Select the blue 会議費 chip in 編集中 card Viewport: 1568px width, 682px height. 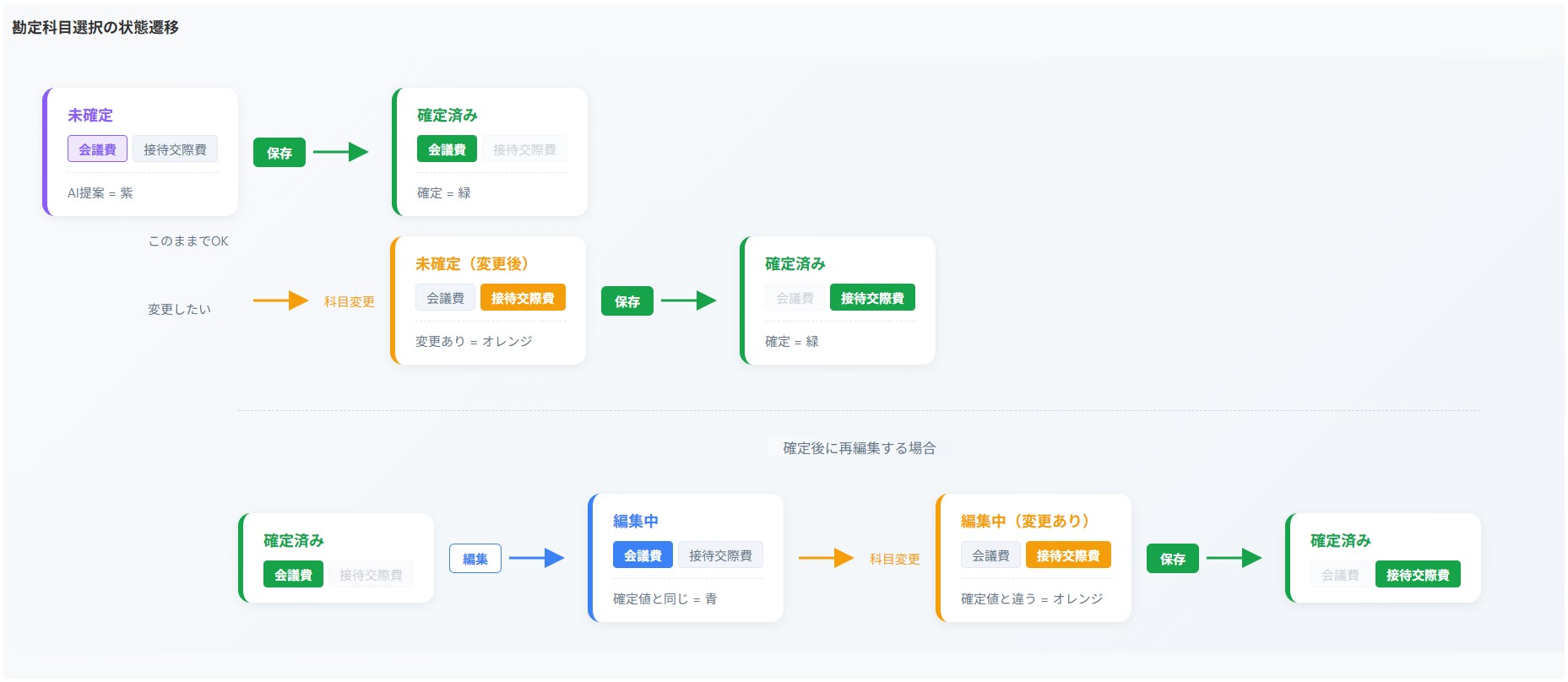(x=643, y=555)
